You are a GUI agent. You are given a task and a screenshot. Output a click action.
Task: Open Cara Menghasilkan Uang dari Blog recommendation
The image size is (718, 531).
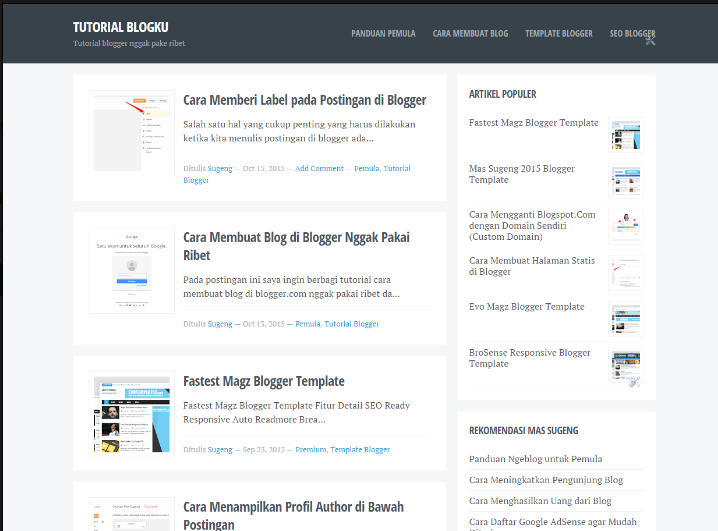click(540, 501)
